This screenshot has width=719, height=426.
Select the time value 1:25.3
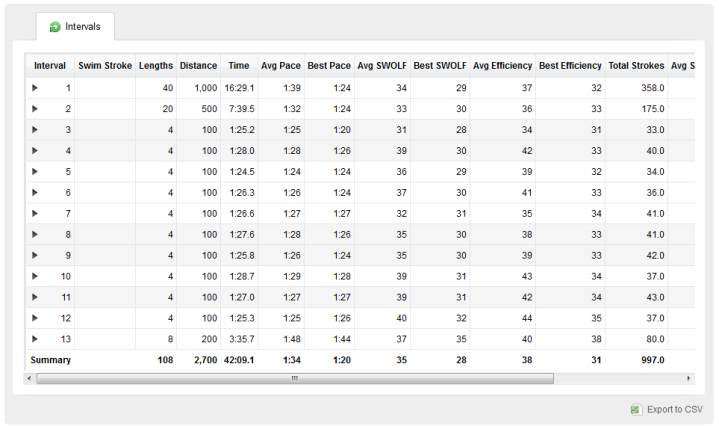tap(242, 318)
